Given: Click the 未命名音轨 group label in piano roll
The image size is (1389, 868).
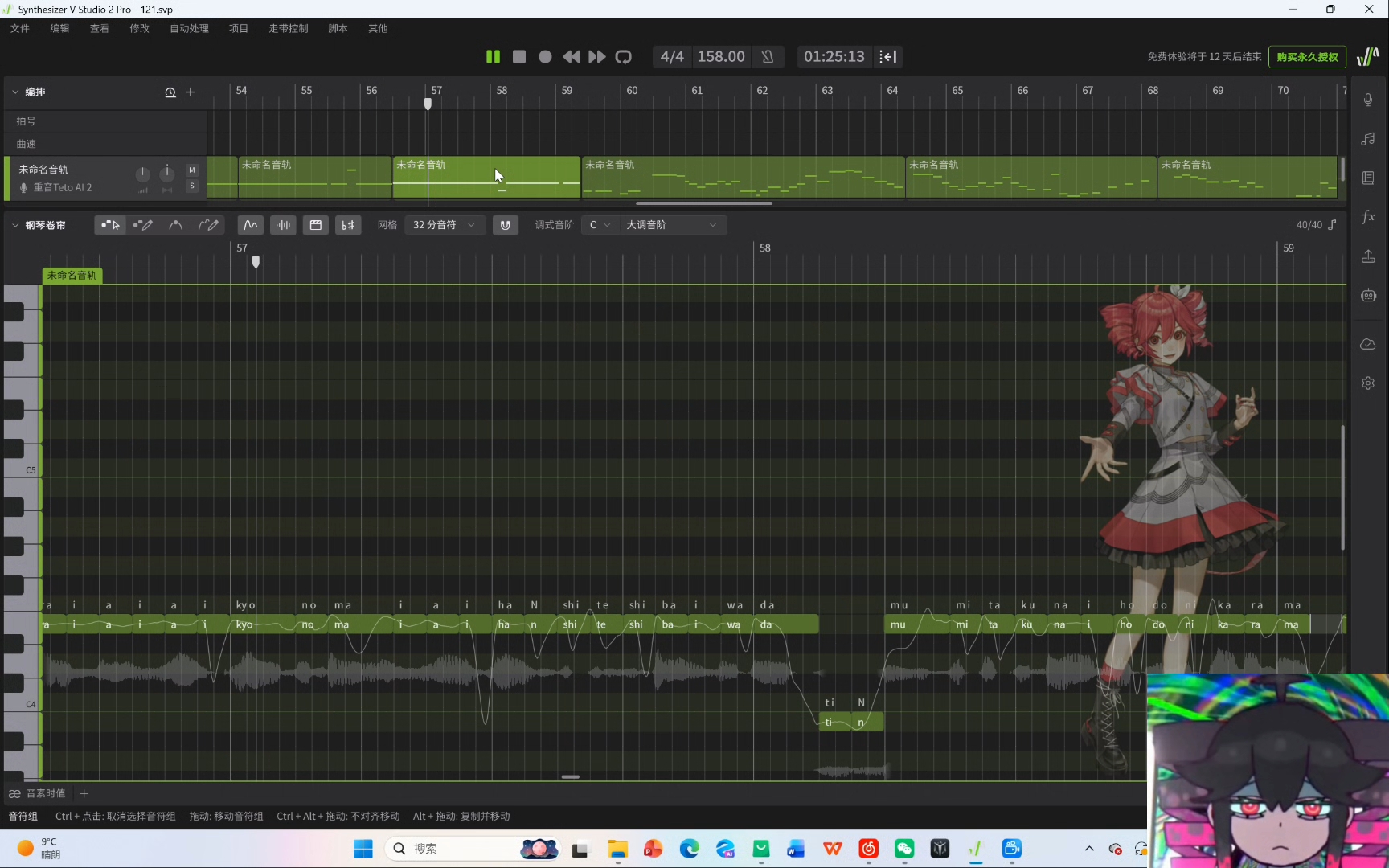Looking at the screenshot, I should pos(72,276).
